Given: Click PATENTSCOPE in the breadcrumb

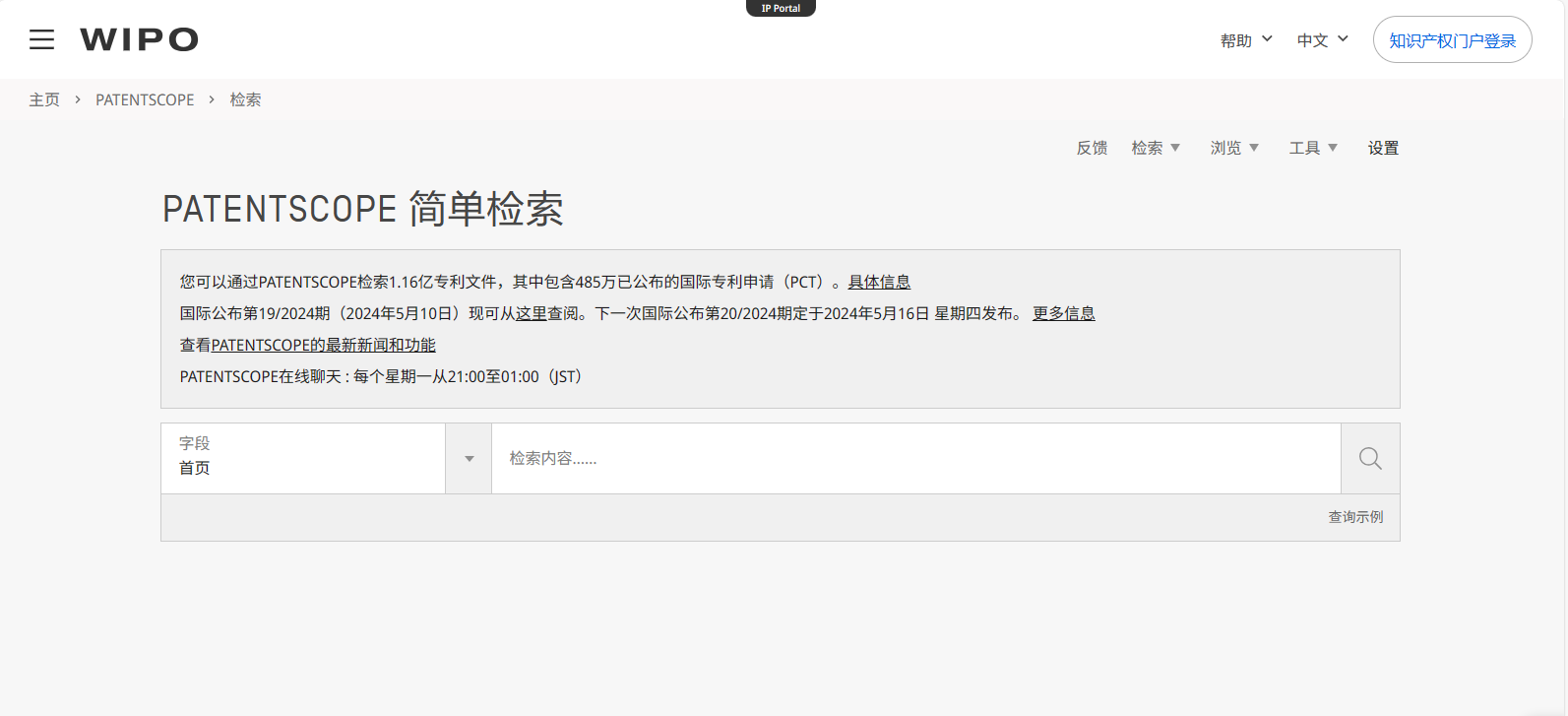Looking at the screenshot, I should click(145, 99).
